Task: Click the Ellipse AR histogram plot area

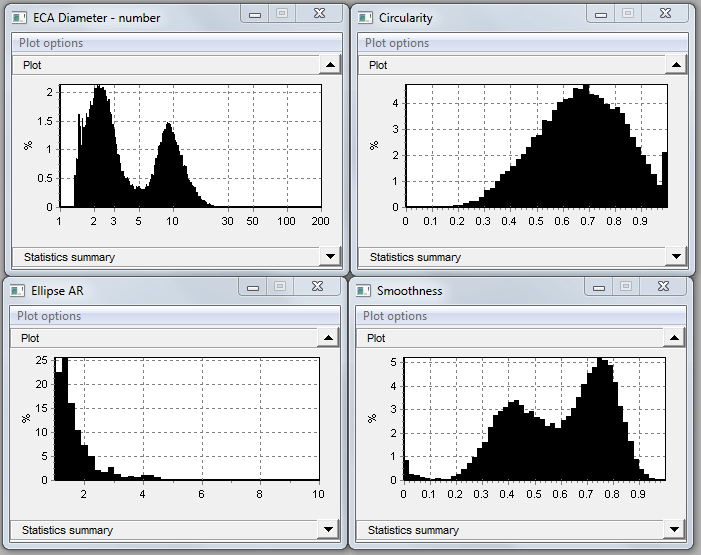Action: tap(187, 418)
